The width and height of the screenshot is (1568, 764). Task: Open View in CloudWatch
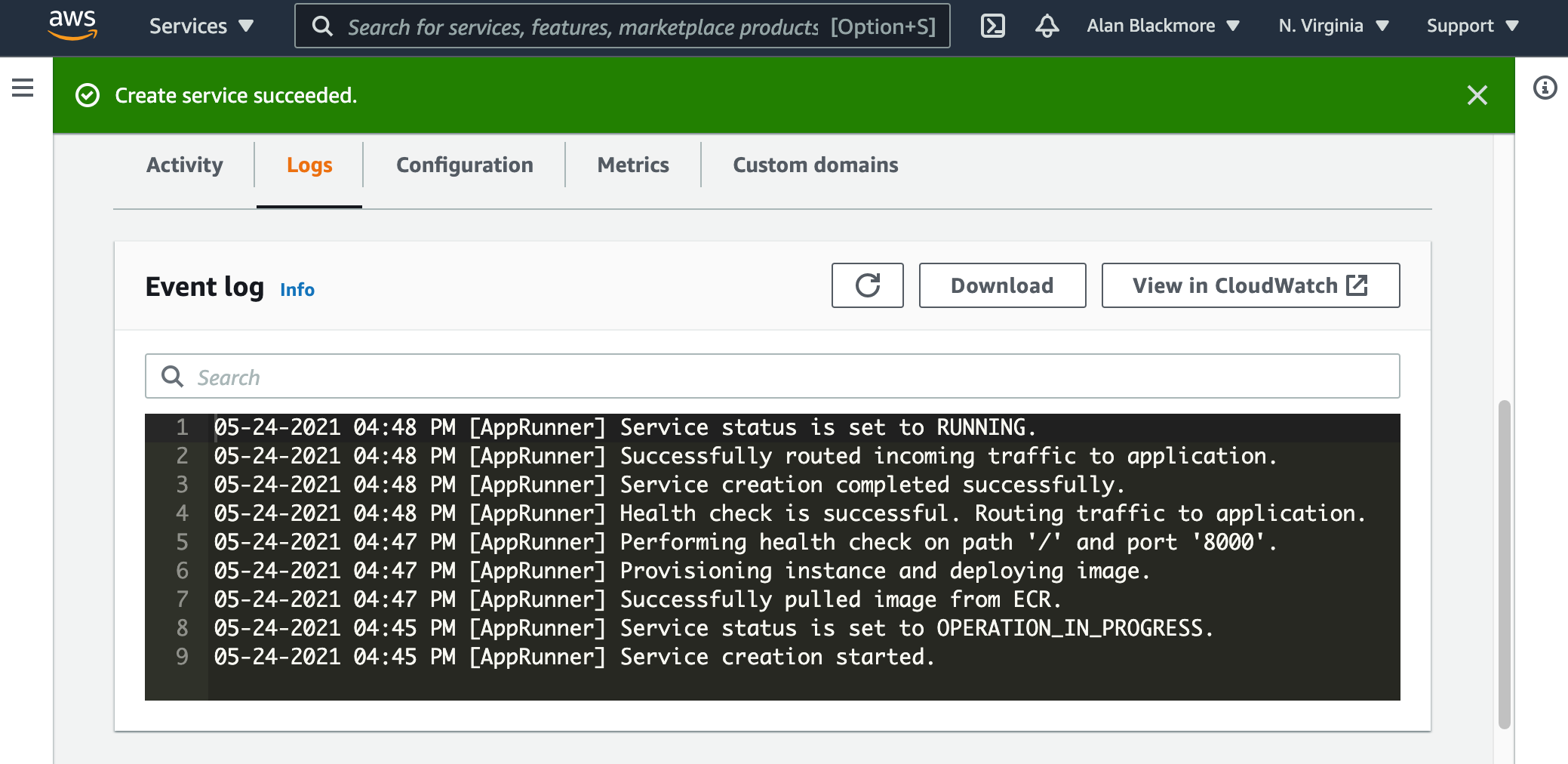[x=1250, y=285]
